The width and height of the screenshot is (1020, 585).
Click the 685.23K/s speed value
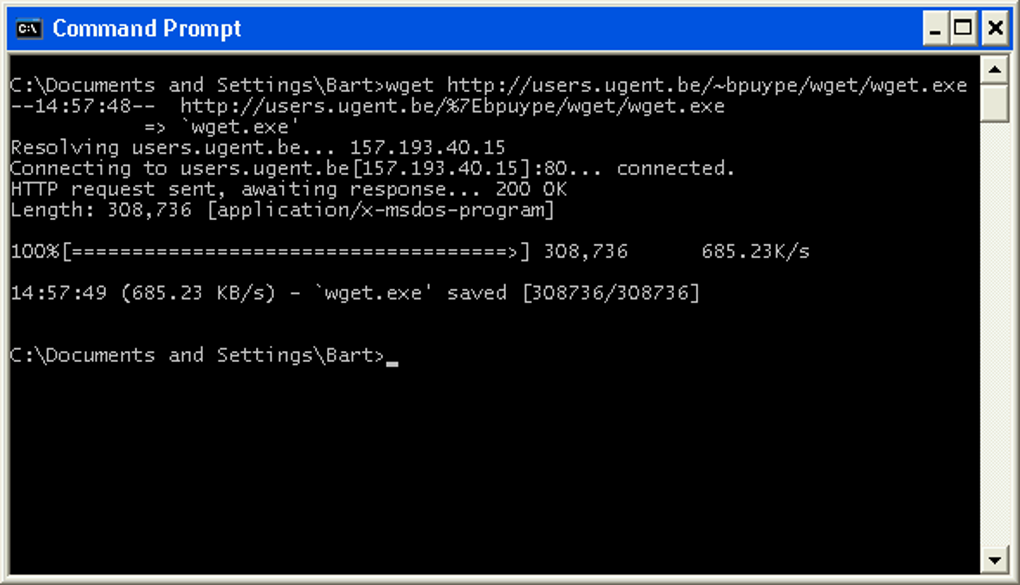(755, 252)
